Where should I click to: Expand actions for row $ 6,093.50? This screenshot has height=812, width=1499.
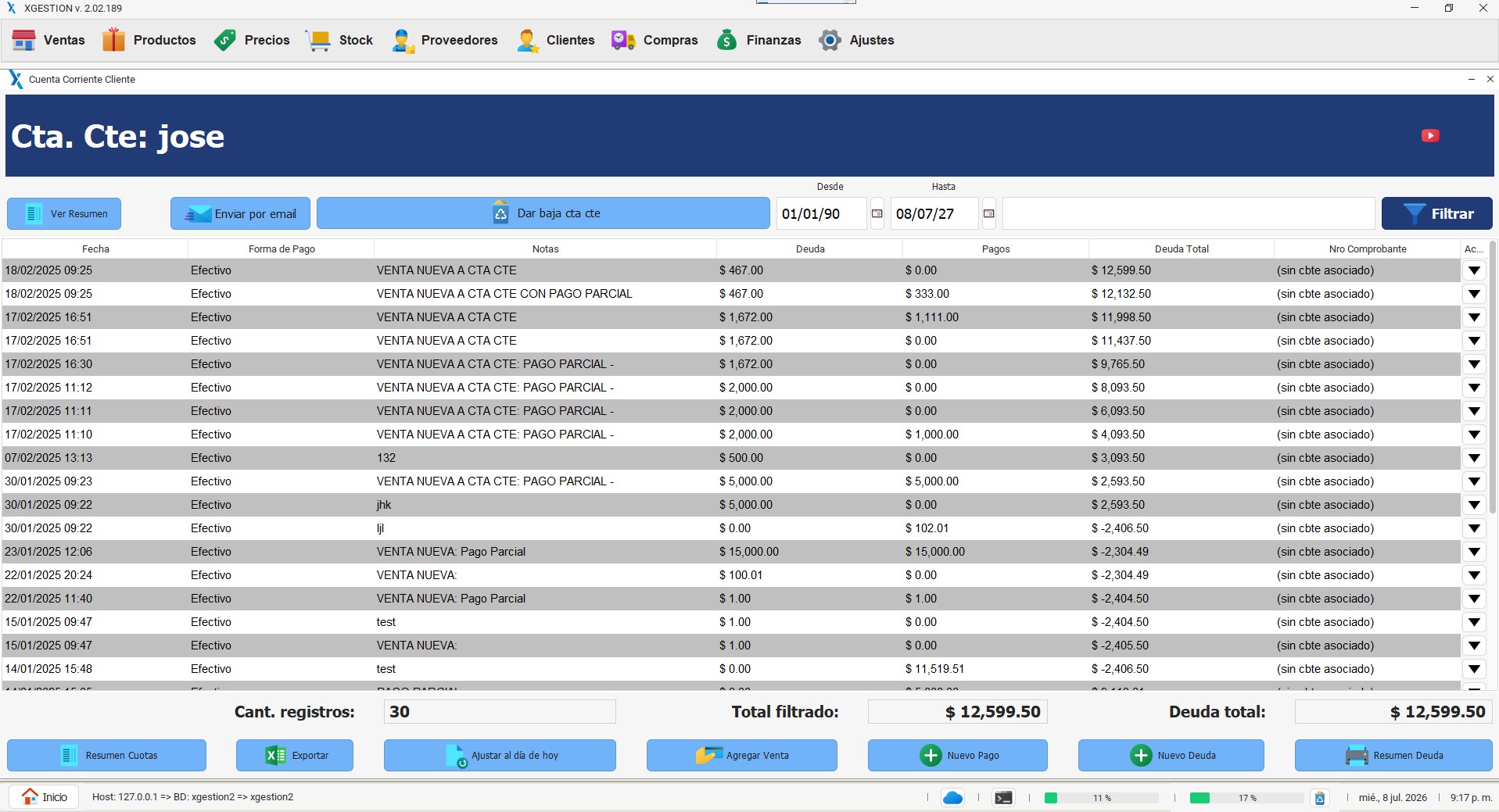(x=1474, y=411)
